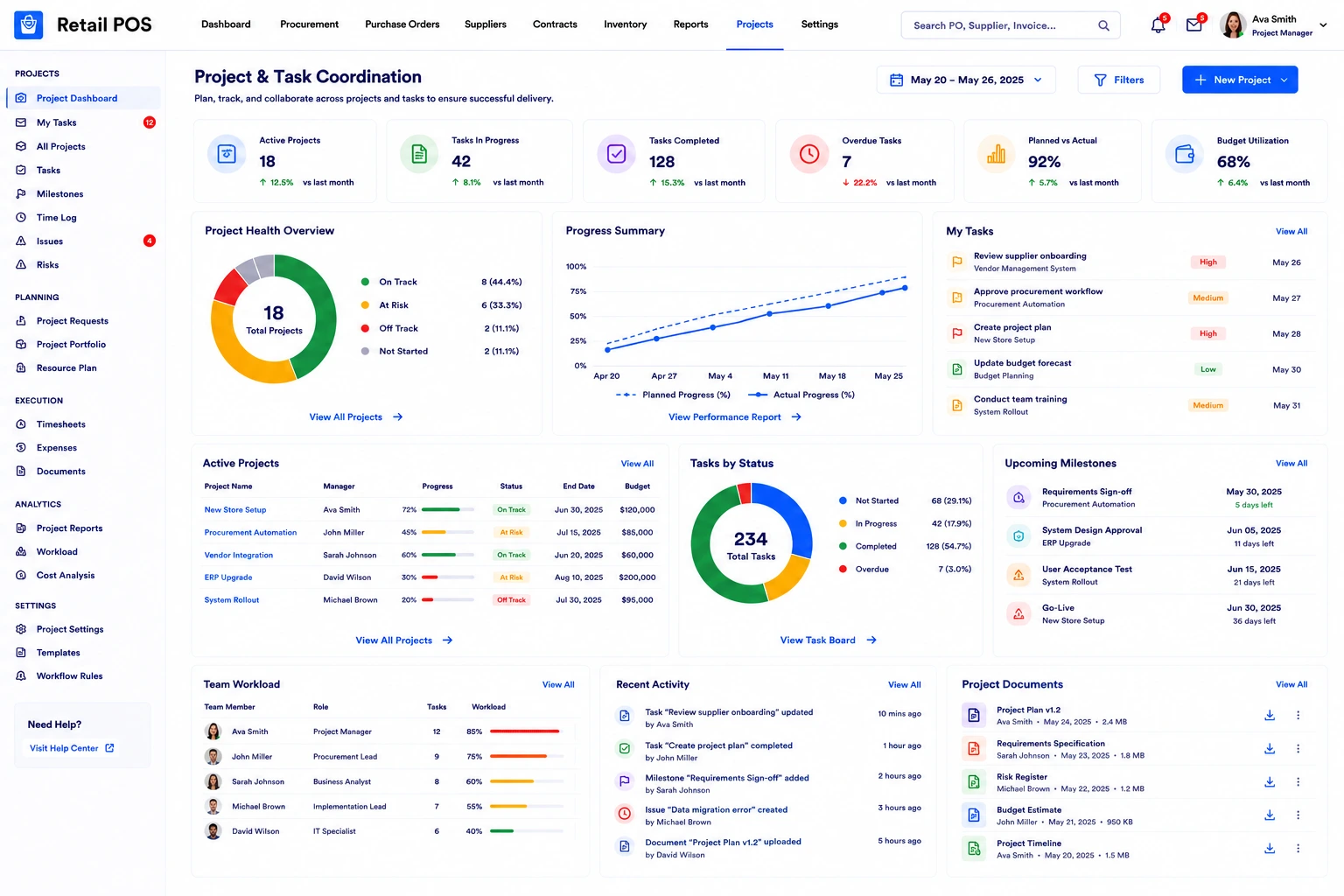This screenshot has width=1344, height=896.
Task: Download the Requirements Specification file
Action: coord(1270,748)
